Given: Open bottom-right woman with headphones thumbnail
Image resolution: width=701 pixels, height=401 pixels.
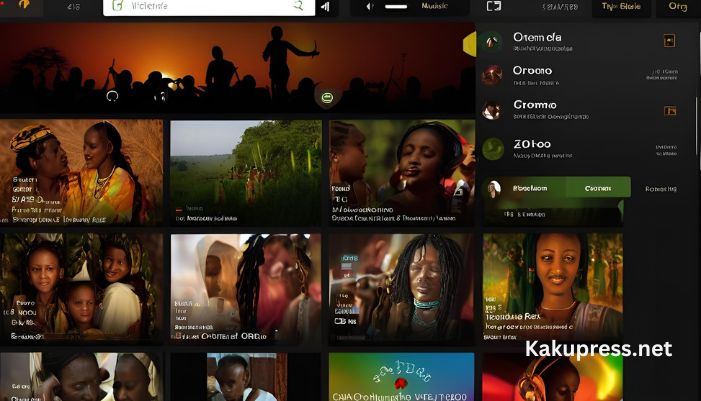Looking at the screenshot, I should [x=553, y=377].
